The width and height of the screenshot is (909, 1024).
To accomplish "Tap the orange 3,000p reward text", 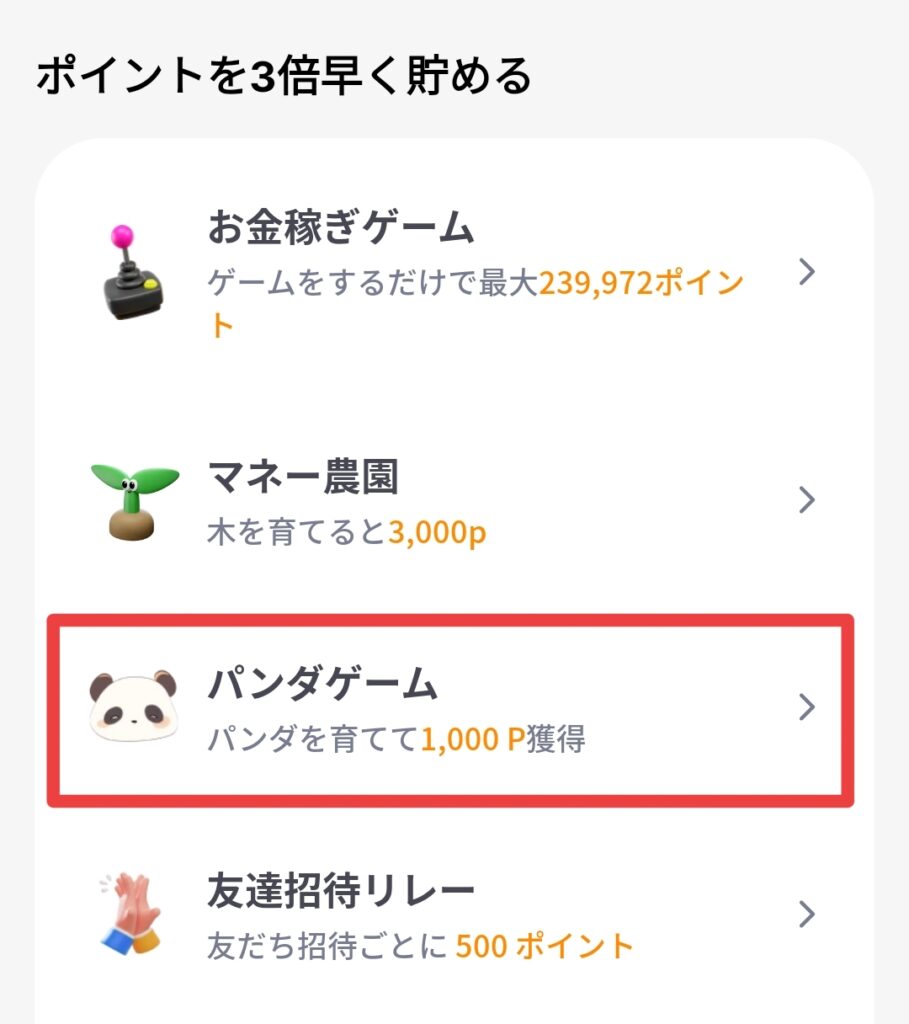I will tap(436, 533).
